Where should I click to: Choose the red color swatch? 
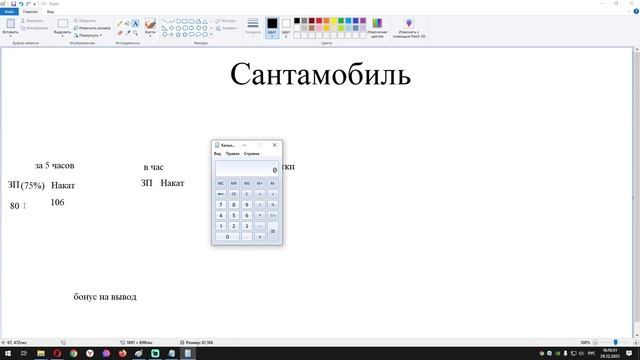click(319, 20)
